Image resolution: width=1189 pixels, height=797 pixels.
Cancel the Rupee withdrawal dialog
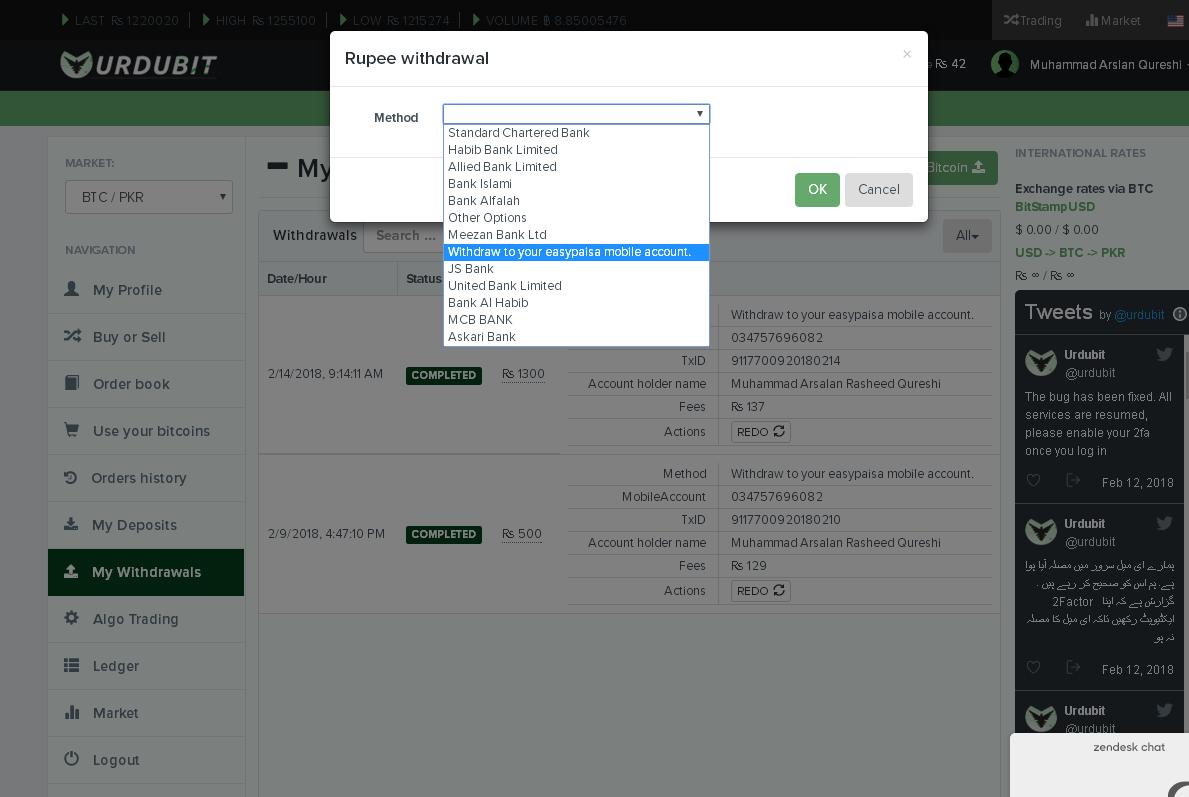click(879, 190)
